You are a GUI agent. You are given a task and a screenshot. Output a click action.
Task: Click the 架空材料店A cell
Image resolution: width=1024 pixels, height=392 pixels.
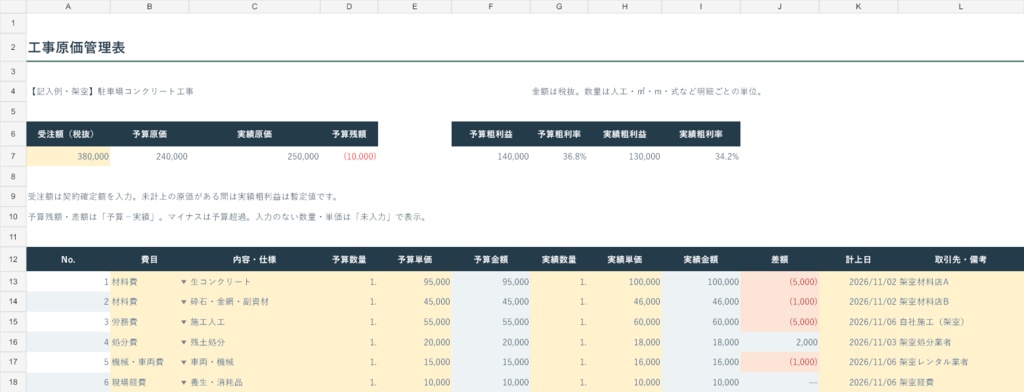(961, 282)
